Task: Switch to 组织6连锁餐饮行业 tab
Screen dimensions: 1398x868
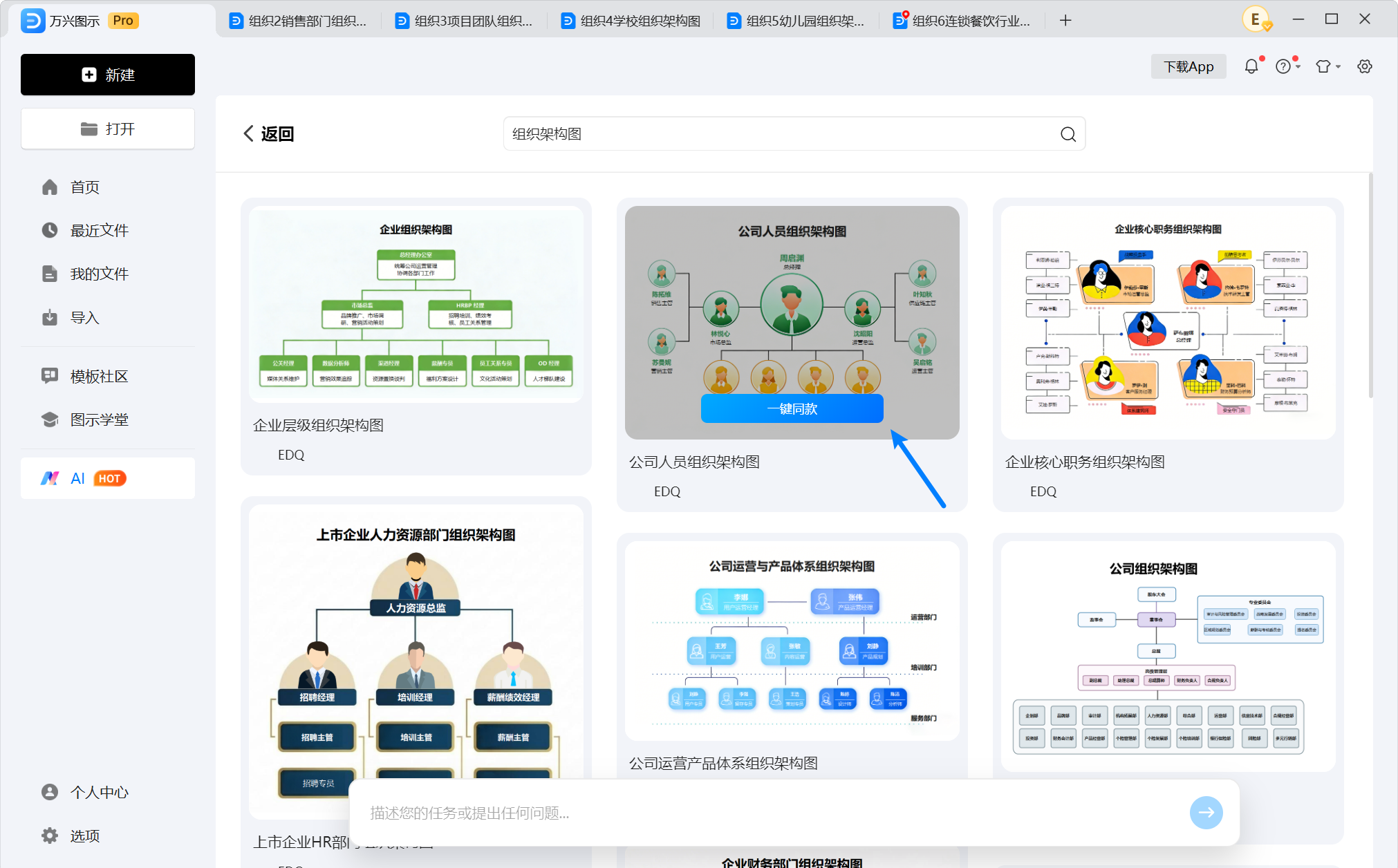Action: pos(962,21)
